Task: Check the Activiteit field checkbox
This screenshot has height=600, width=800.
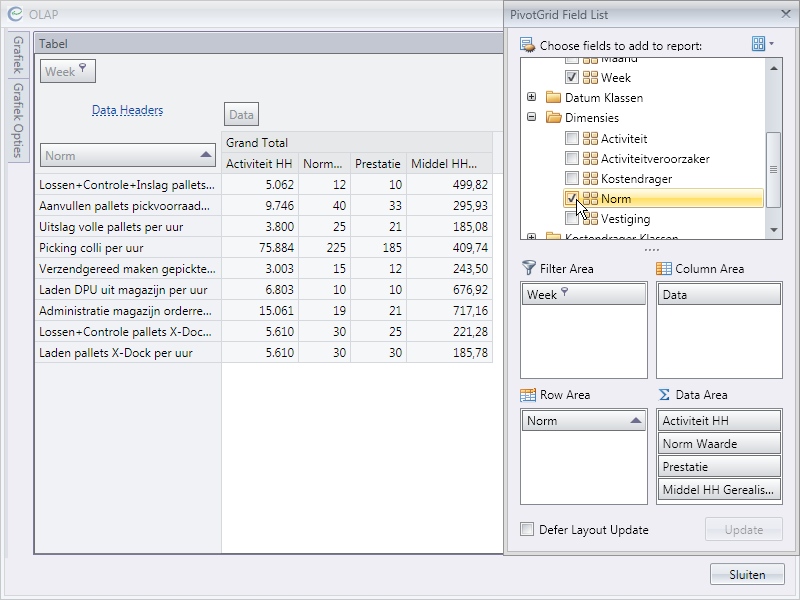Action: (x=571, y=139)
